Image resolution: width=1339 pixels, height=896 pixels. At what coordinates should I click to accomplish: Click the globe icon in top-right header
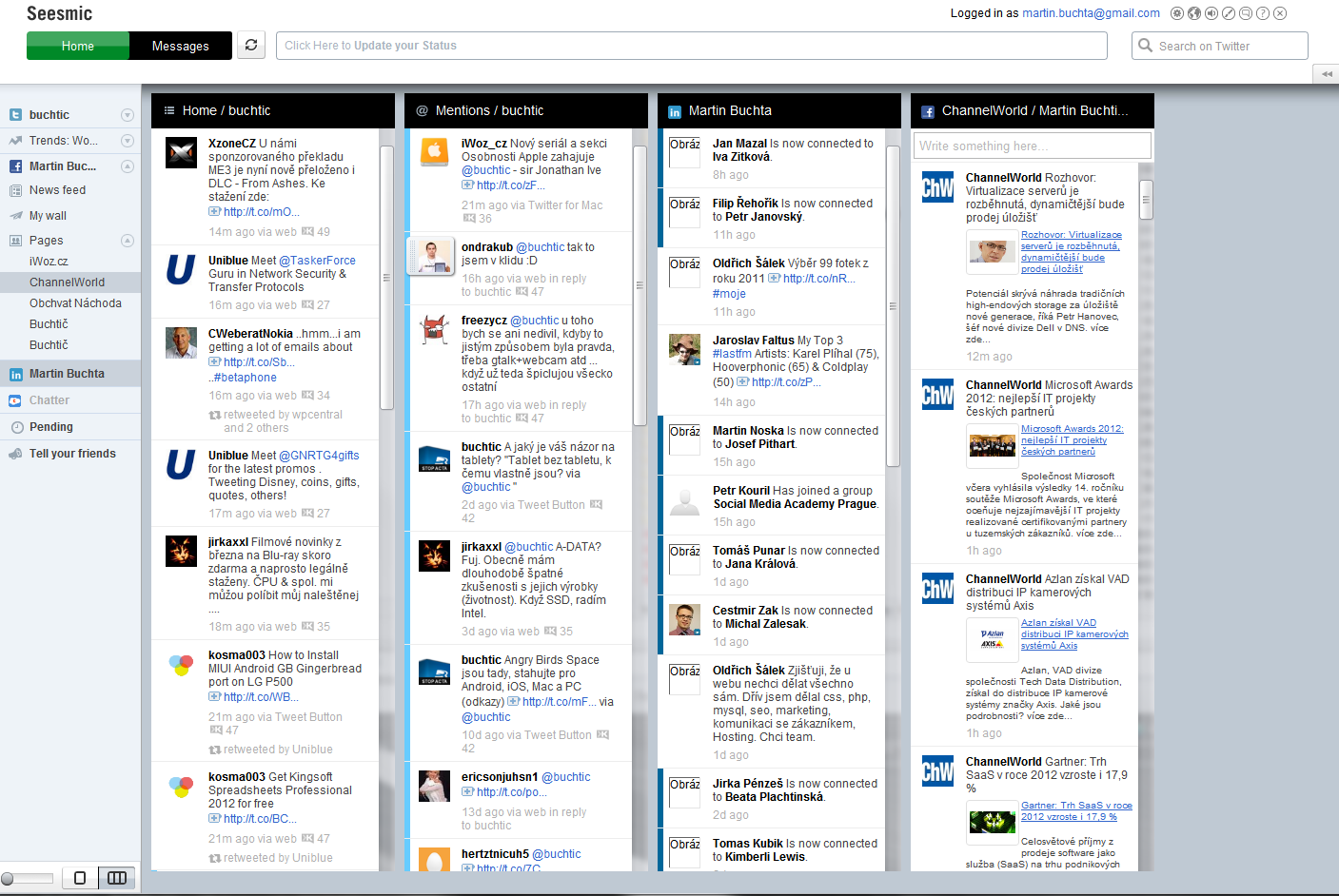(x=1194, y=13)
